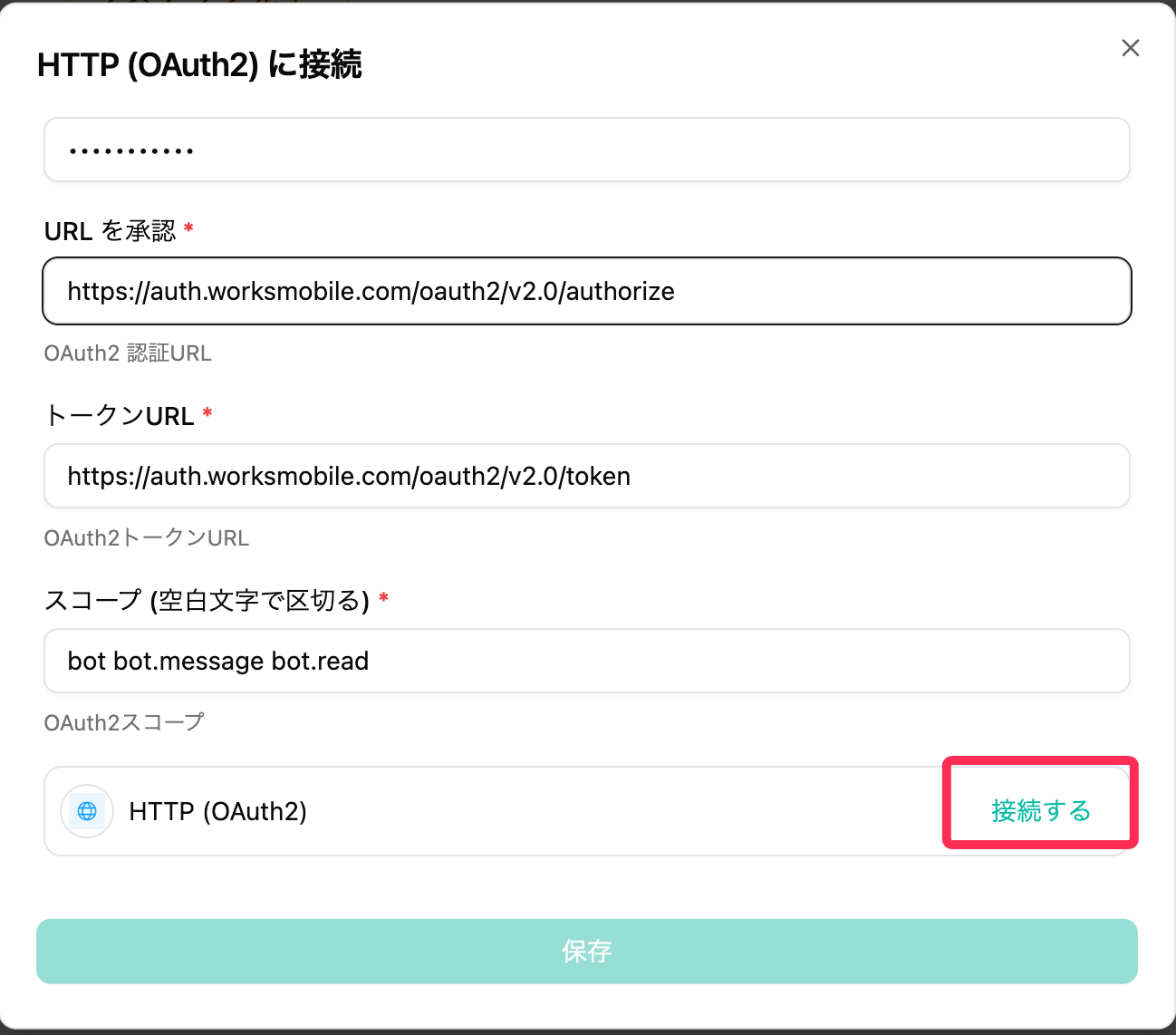Viewport: 1176px width, 1035px height.
Task: Click the globe icon beside HTTP (OAuth2)
Action: click(87, 811)
